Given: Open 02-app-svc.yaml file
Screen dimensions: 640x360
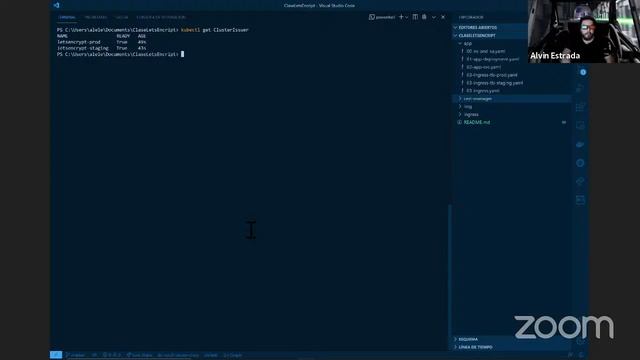Looking at the screenshot, I should 484,67.
